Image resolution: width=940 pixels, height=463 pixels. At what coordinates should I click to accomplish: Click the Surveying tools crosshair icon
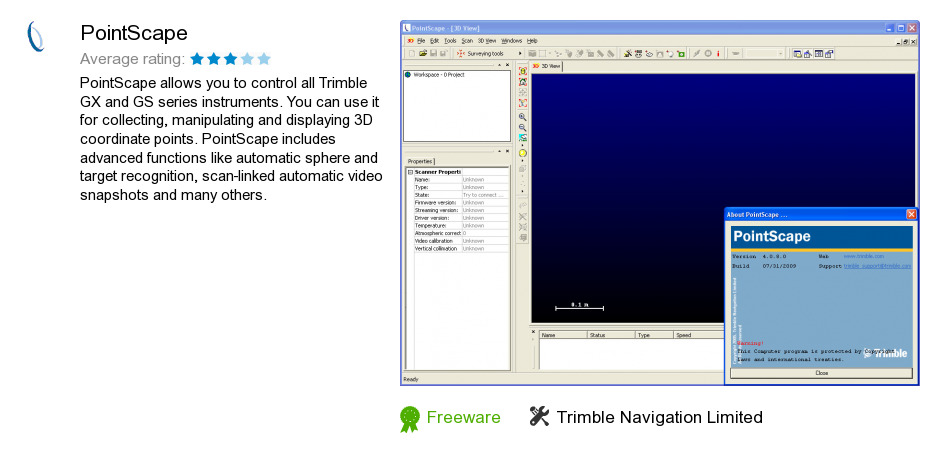(x=460, y=53)
